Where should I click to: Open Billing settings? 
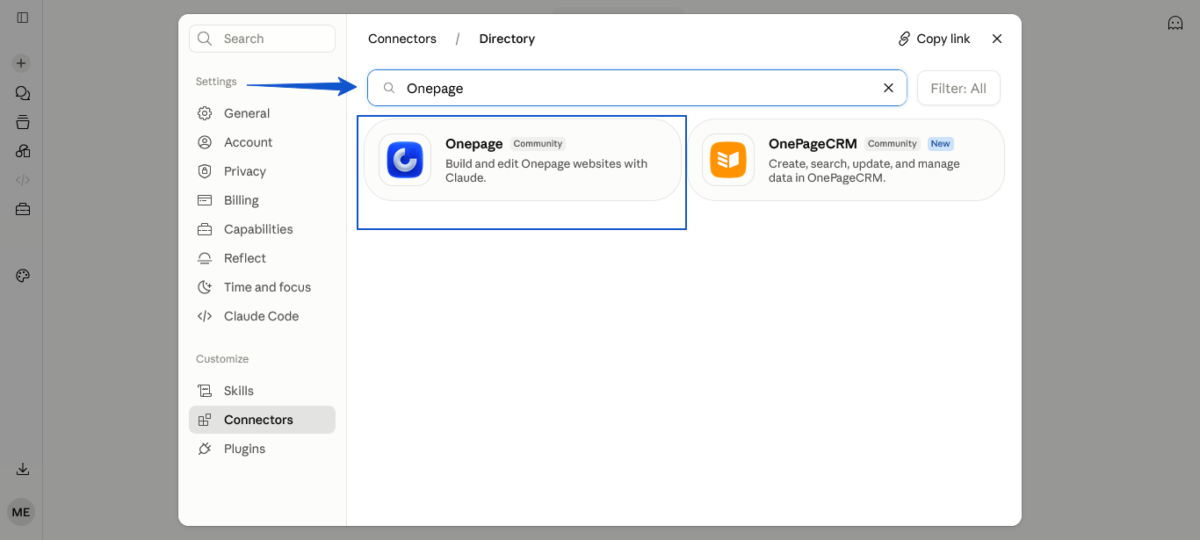click(262, 200)
